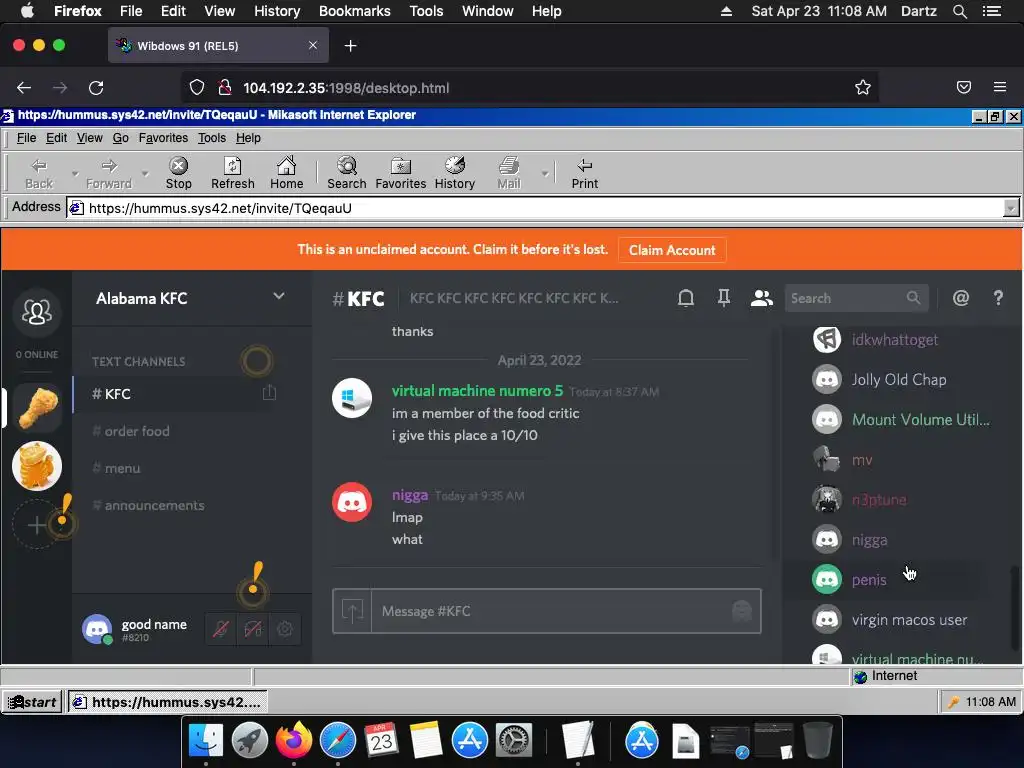Viewport: 1024px width, 768px height.
Task: Open the Address bar dropdown arrow
Action: [1011, 208]
